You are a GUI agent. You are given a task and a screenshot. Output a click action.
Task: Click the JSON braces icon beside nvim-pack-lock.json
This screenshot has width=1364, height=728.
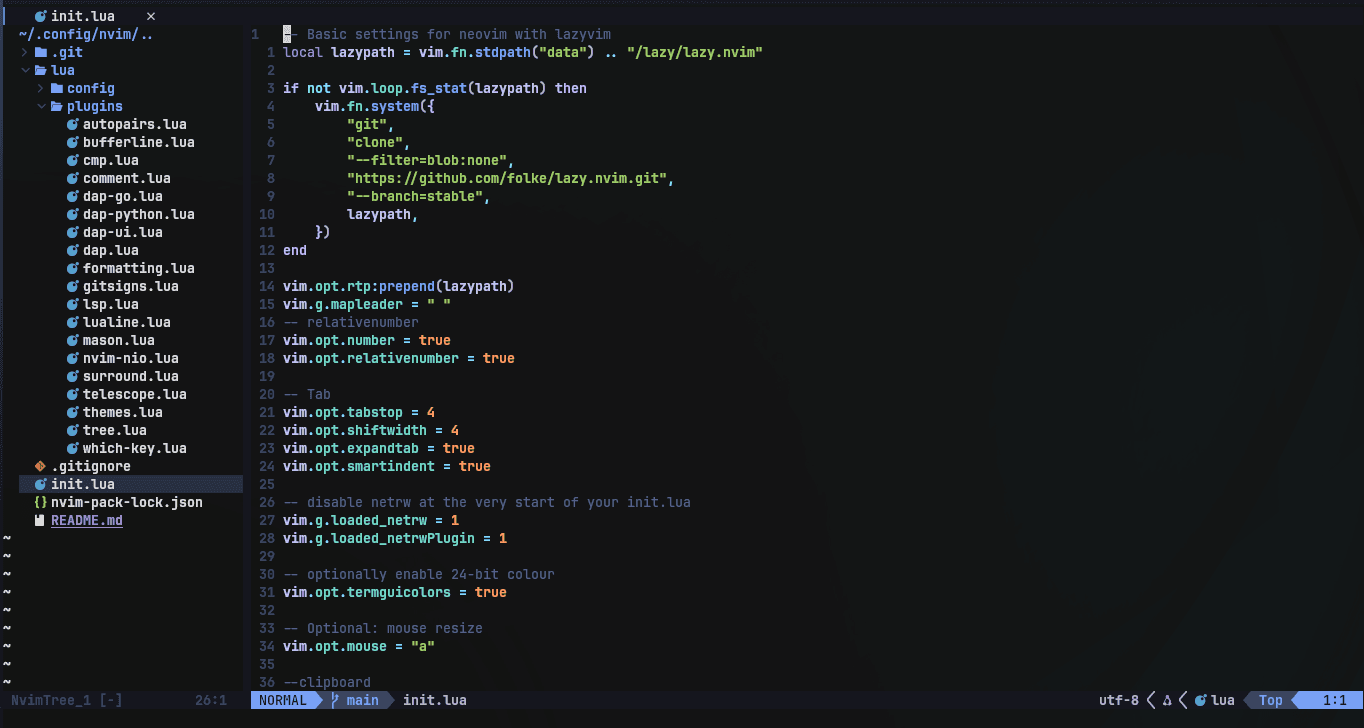[x=40, y=502]
